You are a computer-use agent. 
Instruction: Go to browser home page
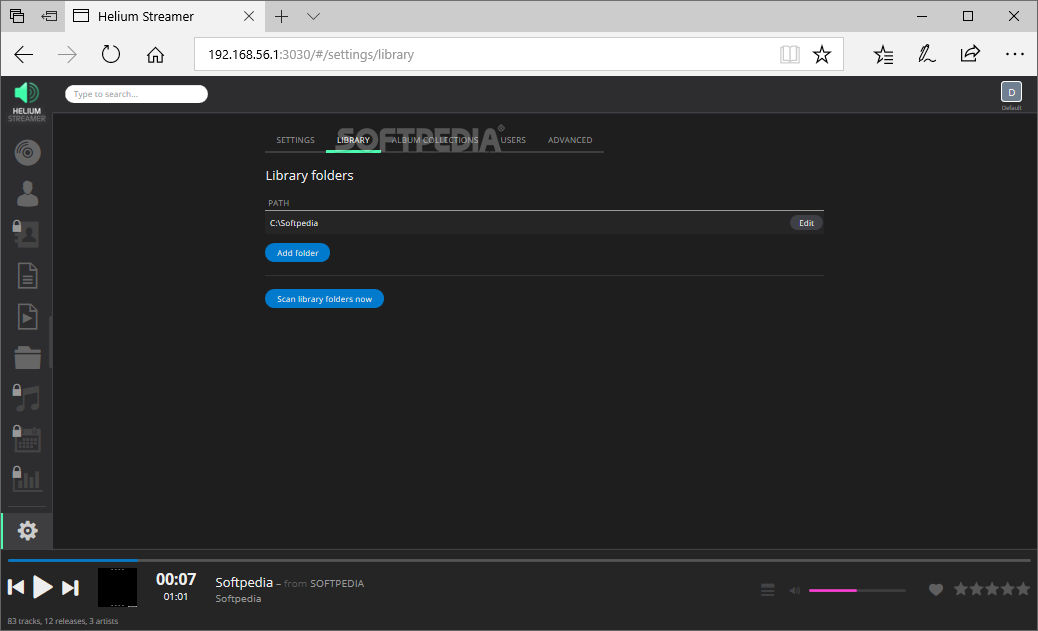tap(155, 54)
